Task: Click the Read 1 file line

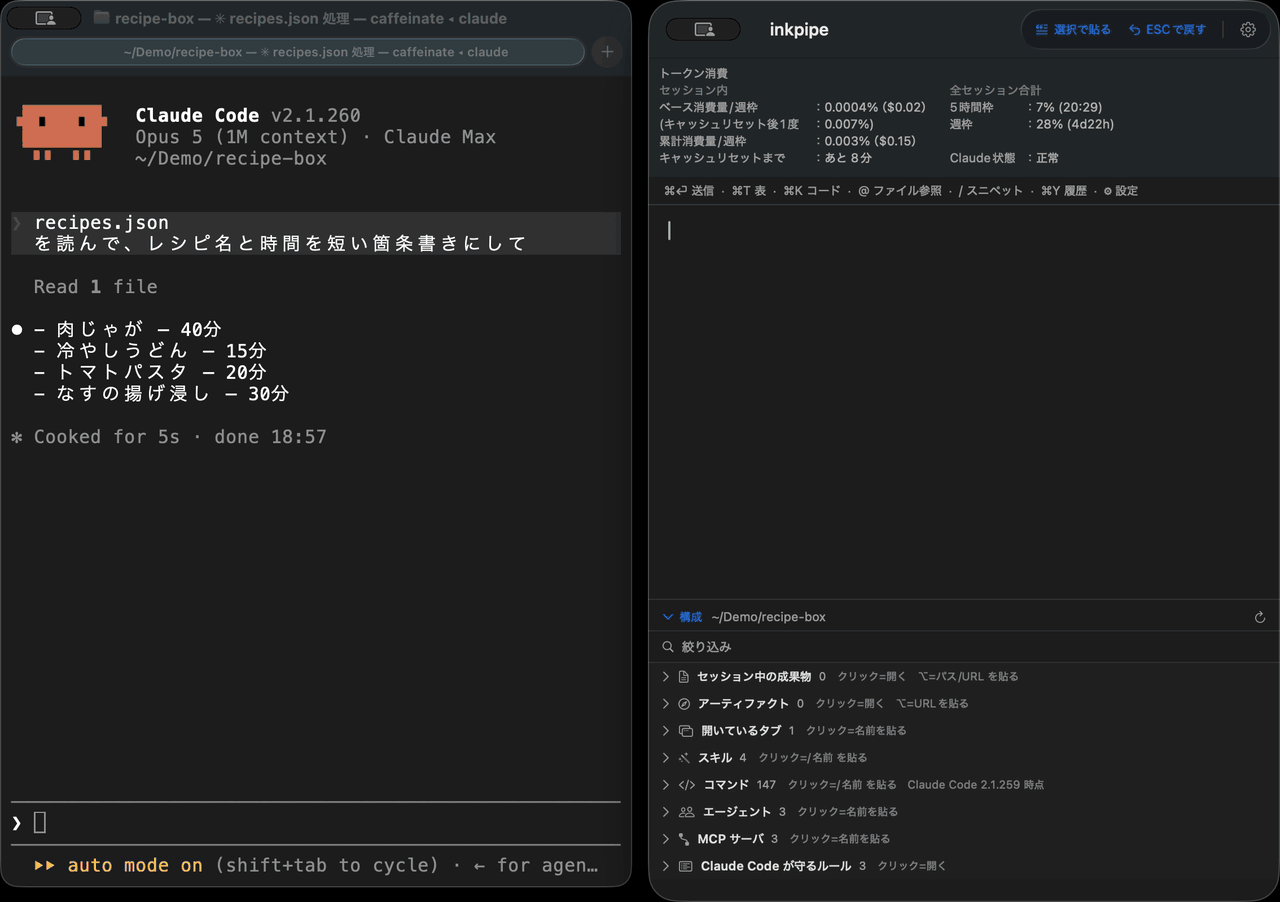Action: (x=95, y=287)
